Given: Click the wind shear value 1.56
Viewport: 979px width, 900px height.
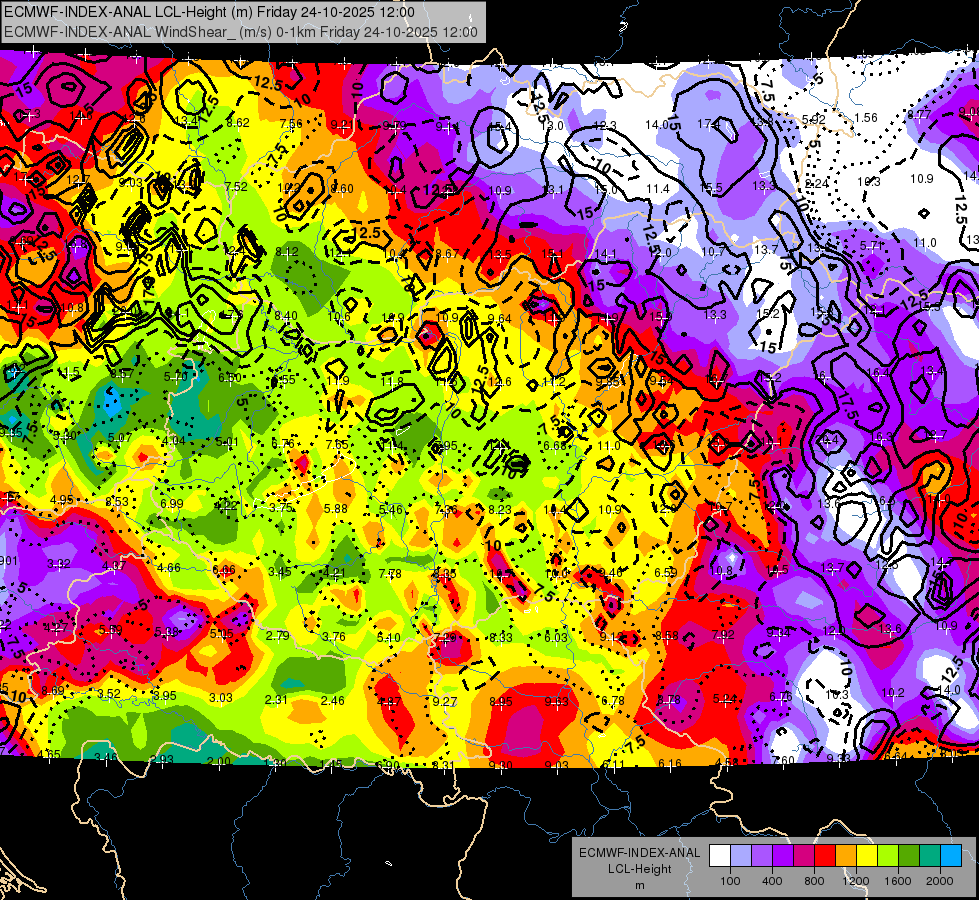Looking at the screenshot, I should pos(866,117).
